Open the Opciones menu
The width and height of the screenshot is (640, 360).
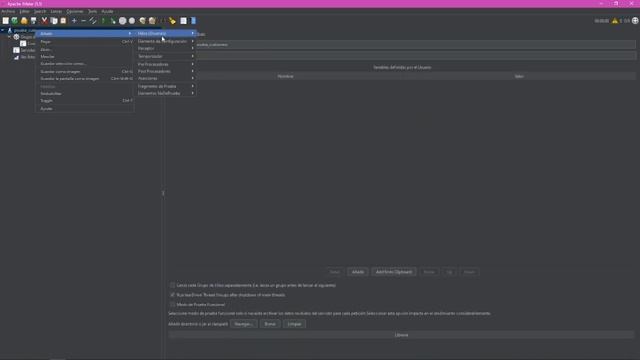coord(75,11)
